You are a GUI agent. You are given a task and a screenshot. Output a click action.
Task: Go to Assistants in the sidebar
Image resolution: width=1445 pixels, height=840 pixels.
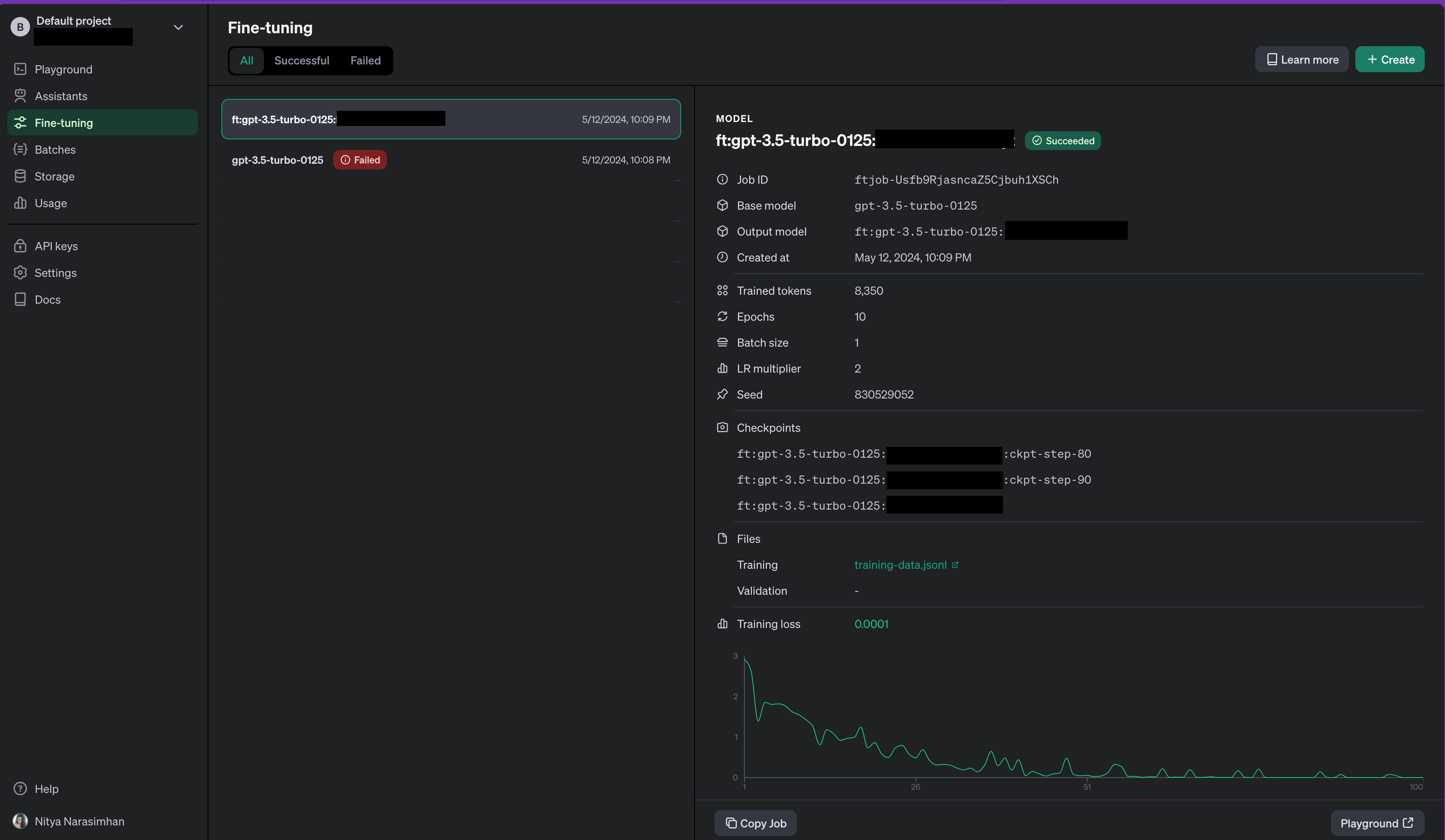[61, 96]
